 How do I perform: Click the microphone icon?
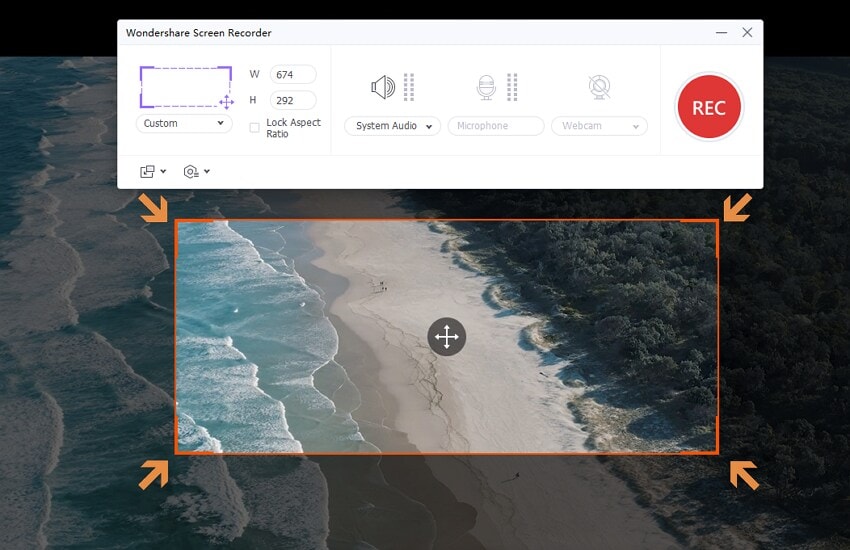pos(486,87)
